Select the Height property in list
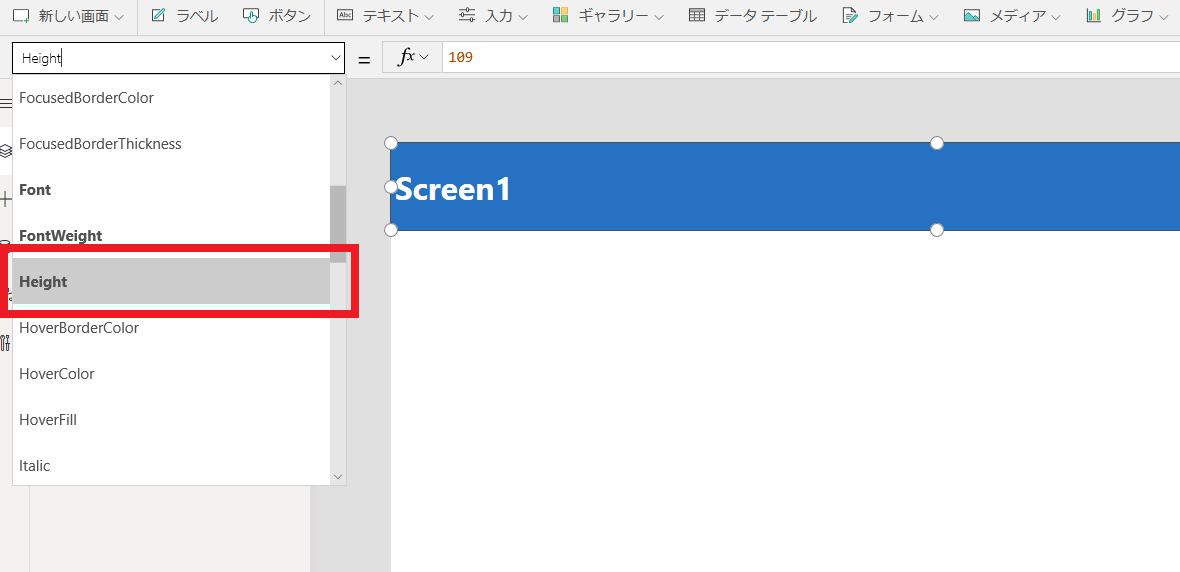This screenshot has height=572, width=1180. click(171, 281)
